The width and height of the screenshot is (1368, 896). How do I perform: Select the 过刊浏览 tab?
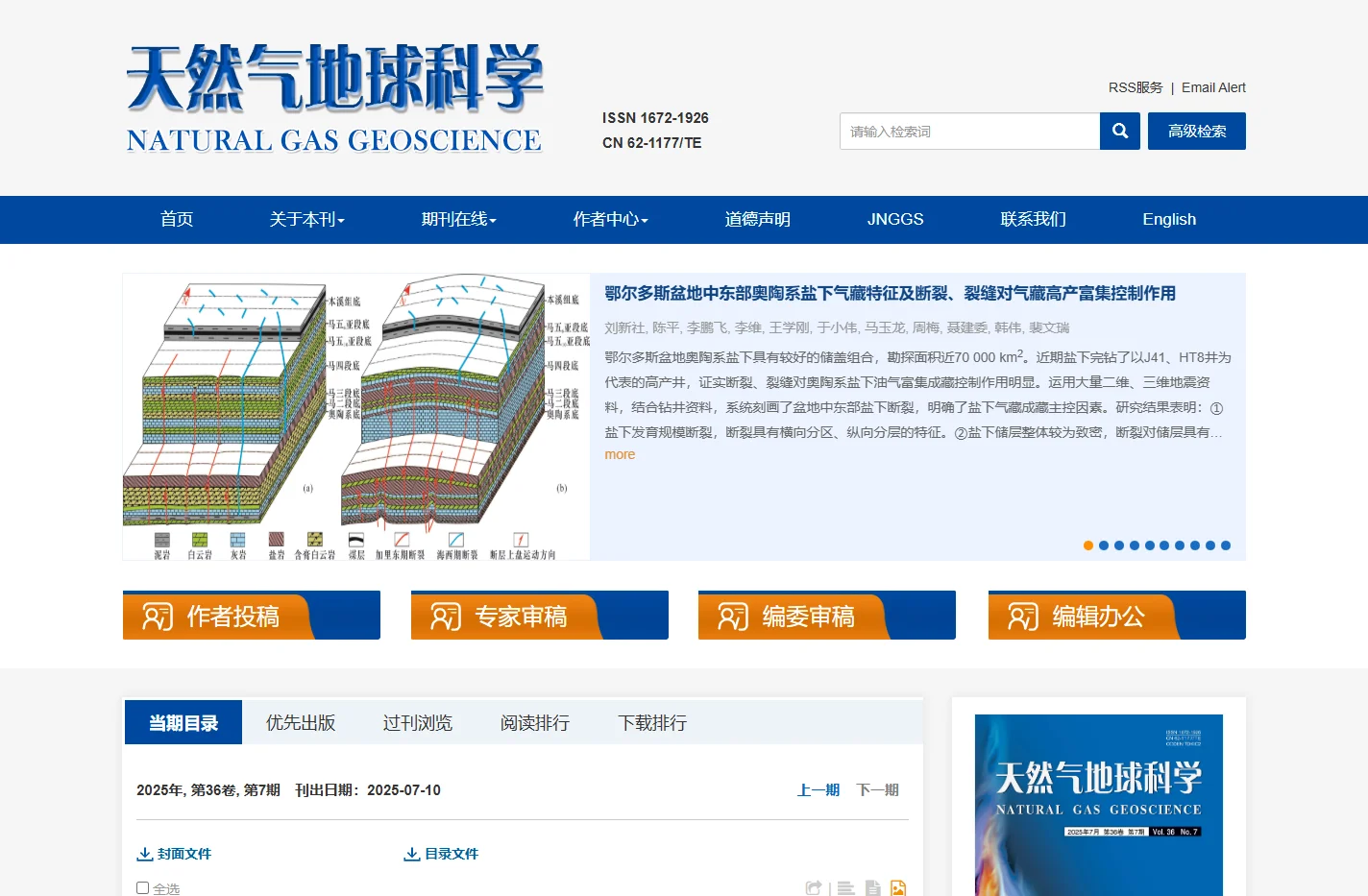click(418, 722)
